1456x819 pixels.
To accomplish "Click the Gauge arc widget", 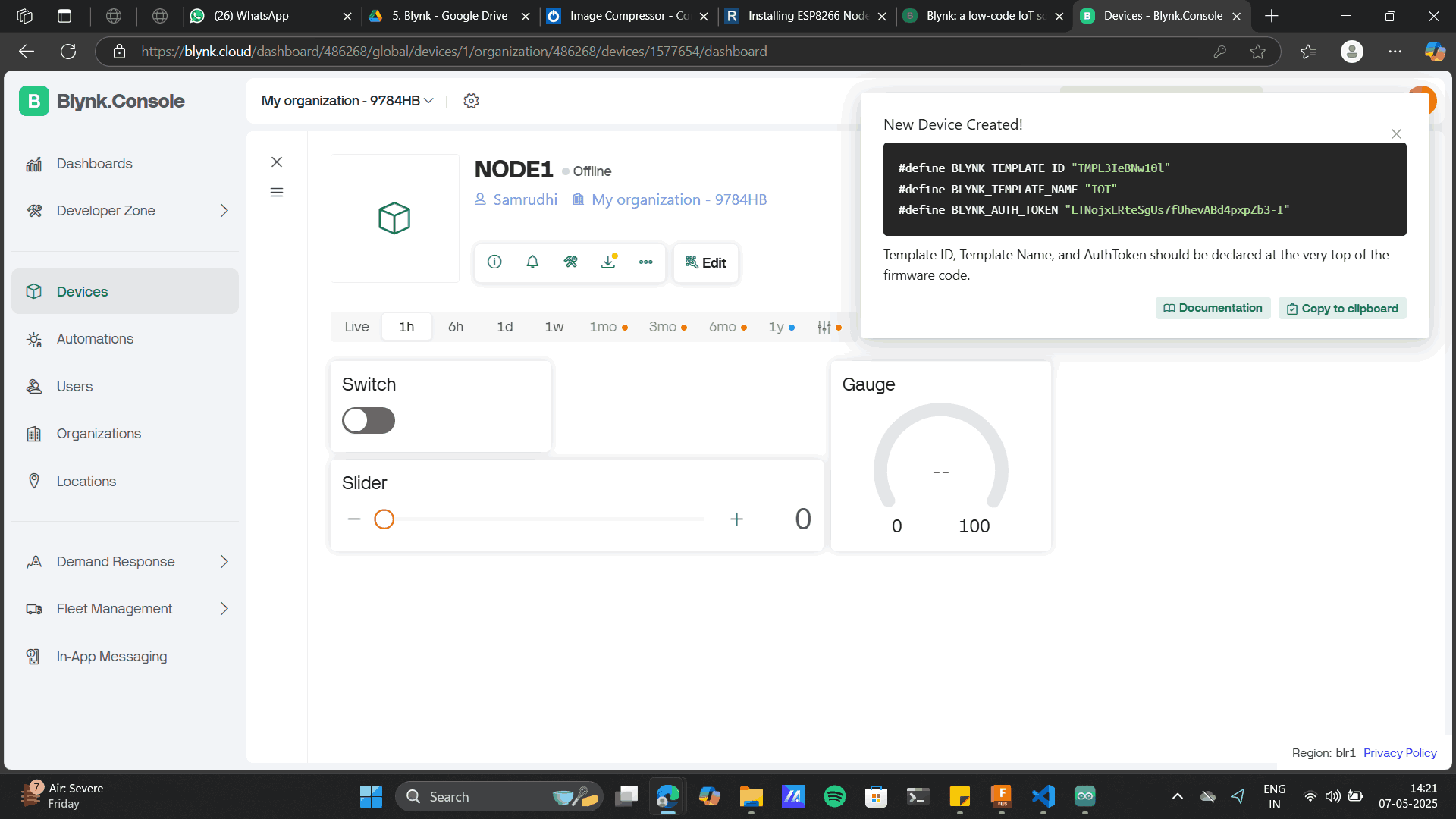I will pos(941,457).
